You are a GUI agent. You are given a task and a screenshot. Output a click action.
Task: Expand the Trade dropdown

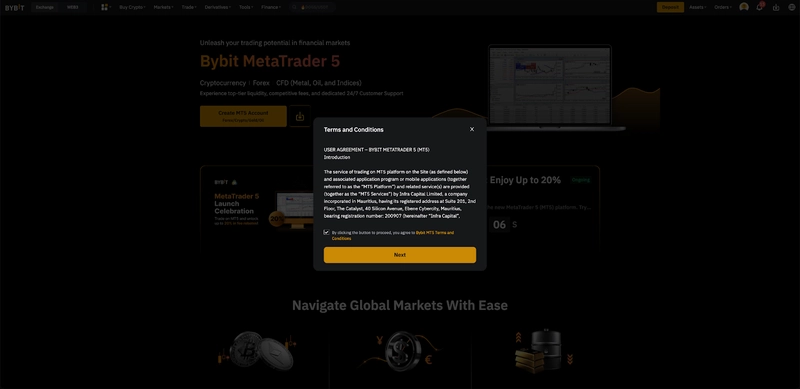click(189, 7)
